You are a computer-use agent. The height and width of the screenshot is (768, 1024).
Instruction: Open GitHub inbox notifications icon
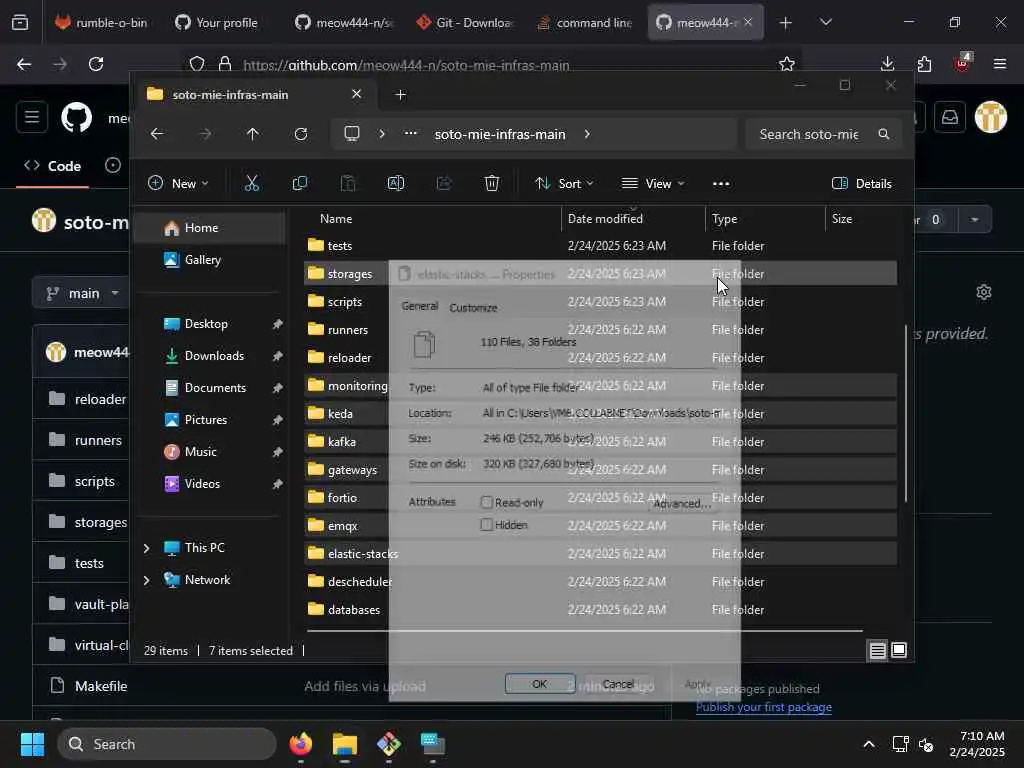coord(950,118)
